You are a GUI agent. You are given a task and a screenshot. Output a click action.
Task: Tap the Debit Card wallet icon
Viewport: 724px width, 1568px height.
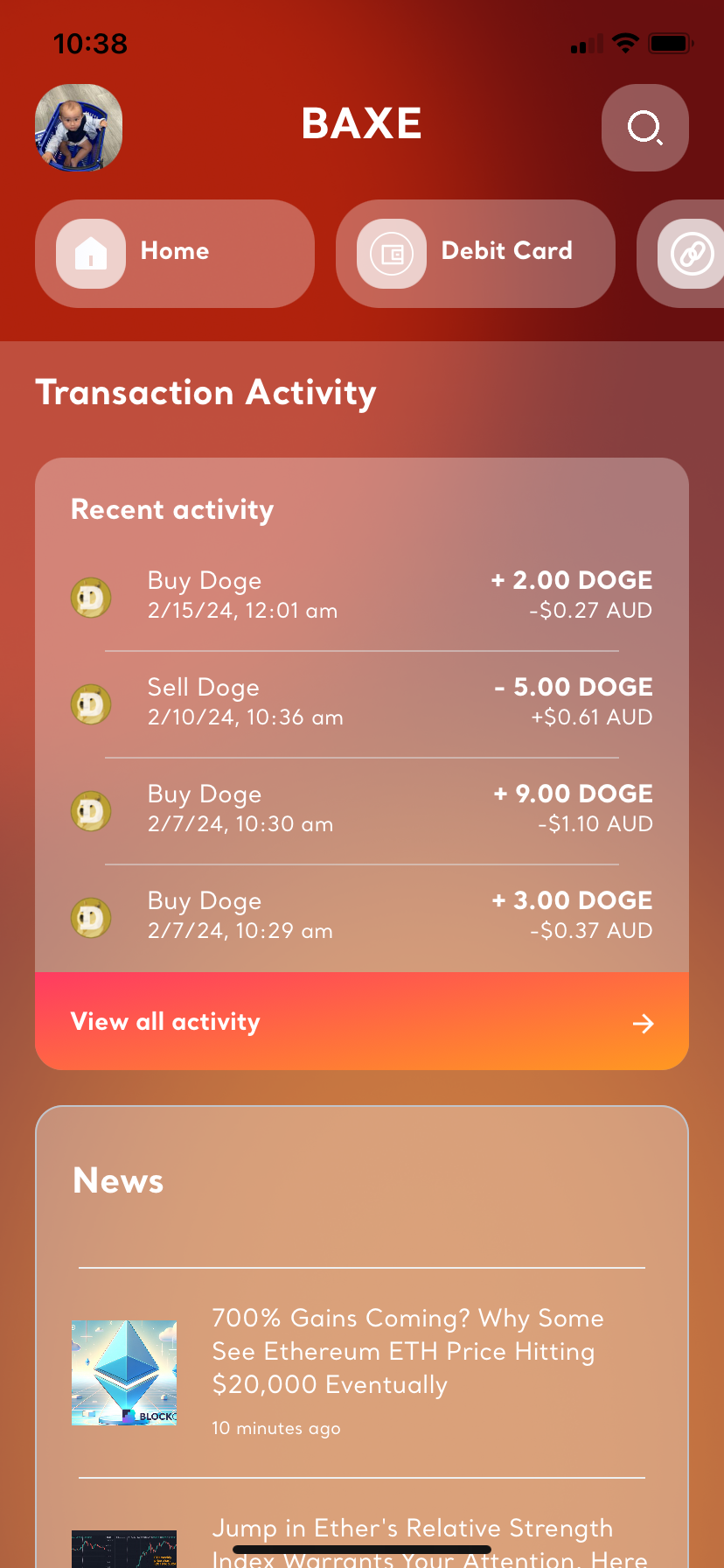(392, 254)
